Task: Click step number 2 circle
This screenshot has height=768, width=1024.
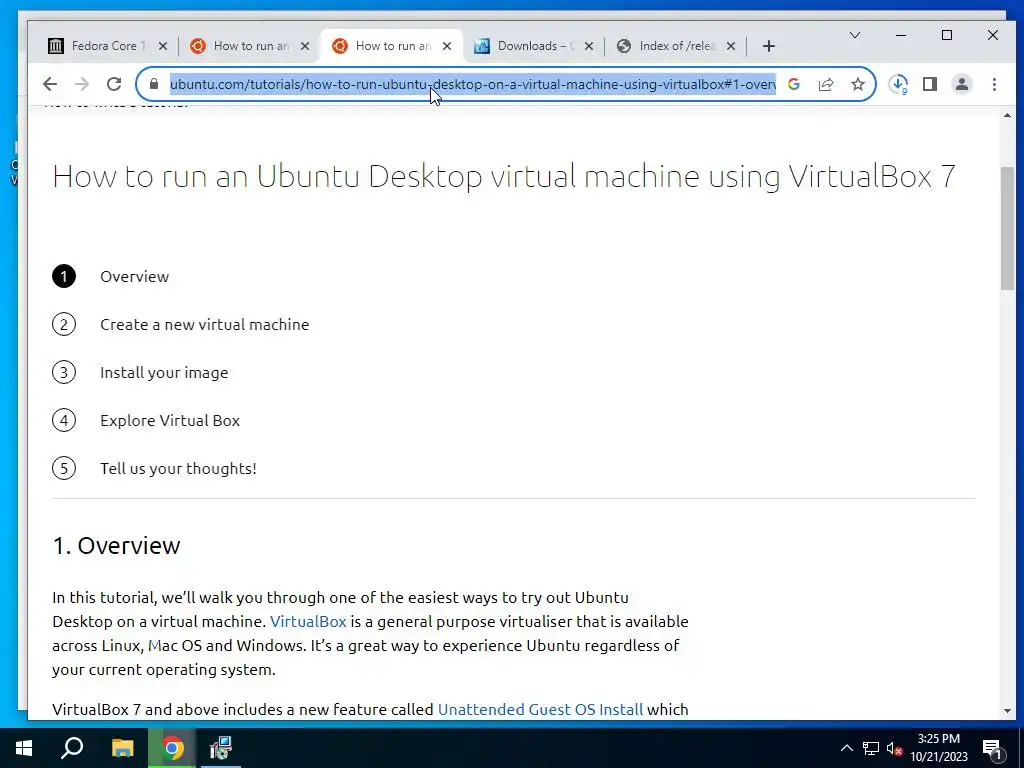Action: click(64, 325)
